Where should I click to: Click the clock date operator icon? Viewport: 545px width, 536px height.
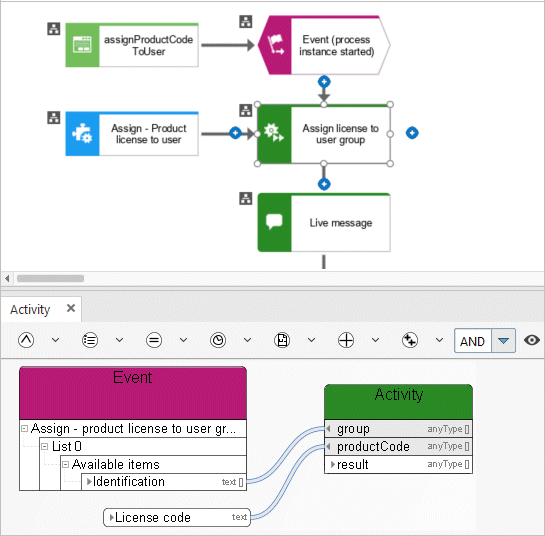pos(218,340)
